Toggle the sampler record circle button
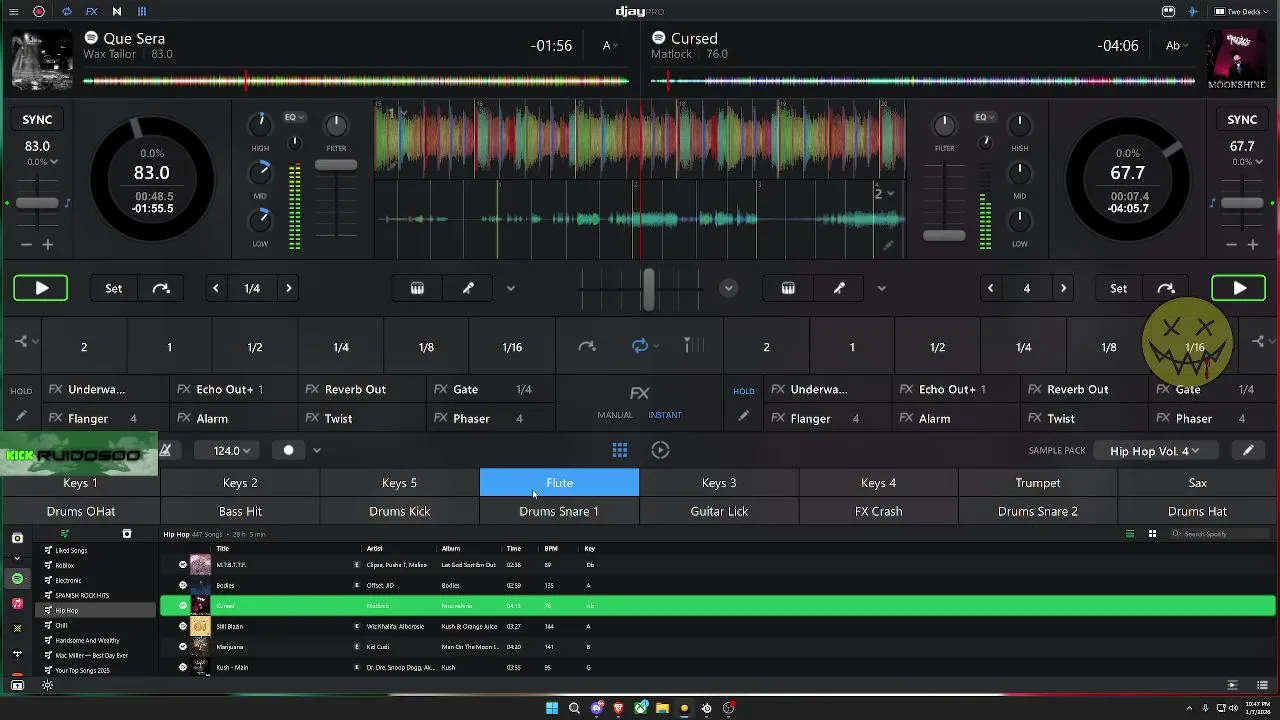The height and width of the screenshot is (720, 1280). click(x=288, y=450)
